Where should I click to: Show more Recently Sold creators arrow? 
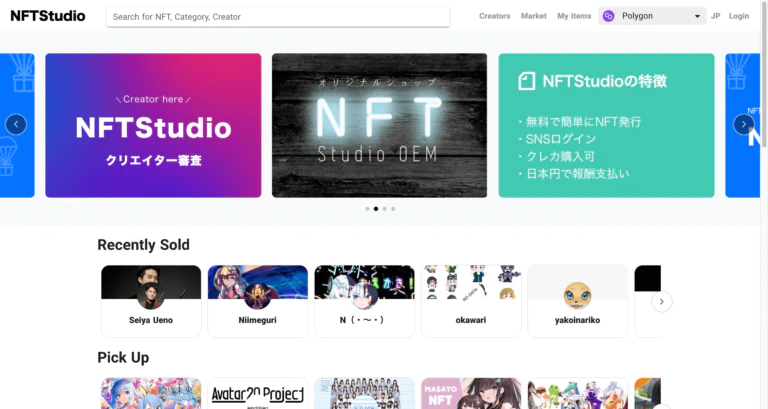click(x=661, y=302)
